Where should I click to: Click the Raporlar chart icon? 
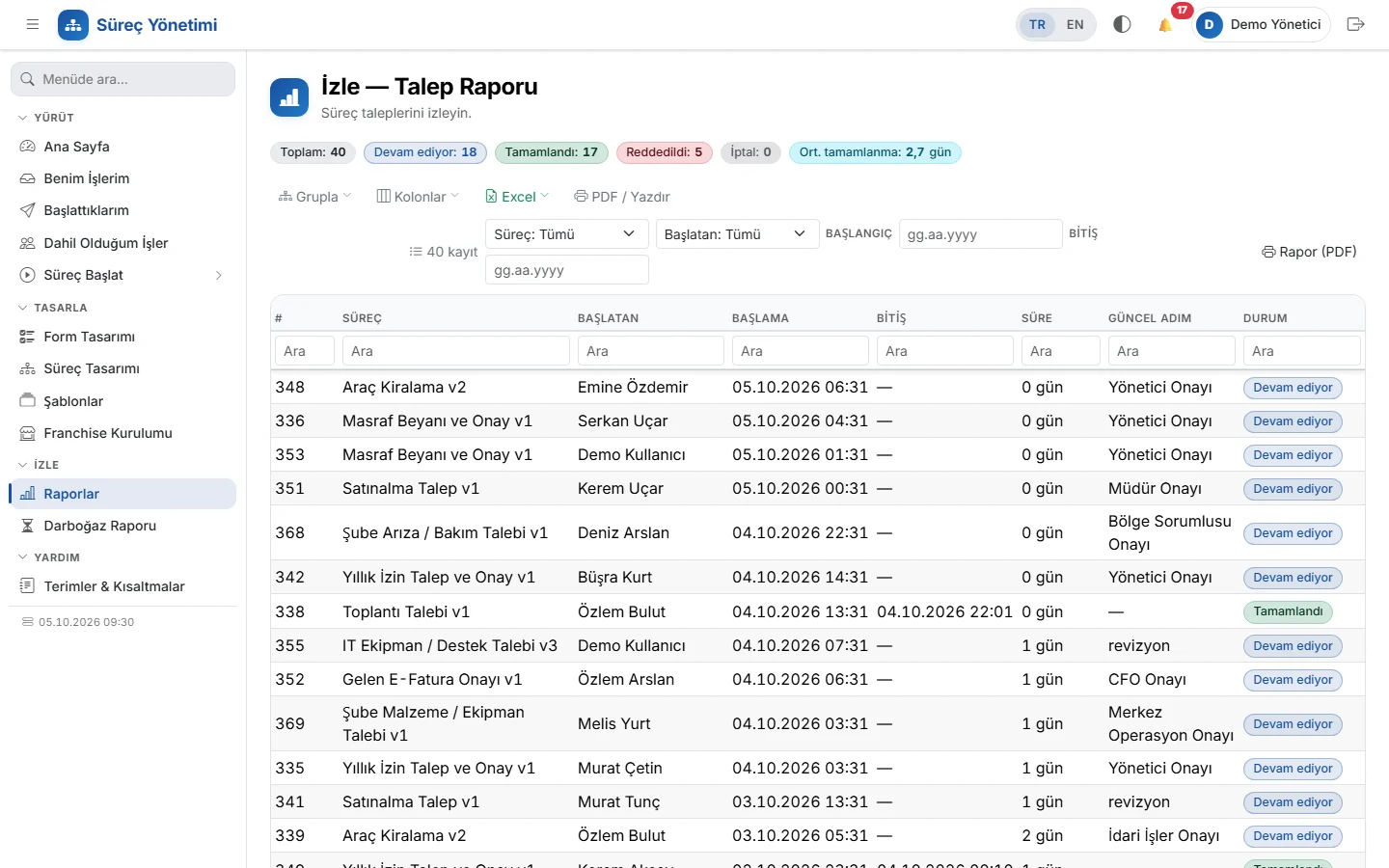click(x=27, y=494)
